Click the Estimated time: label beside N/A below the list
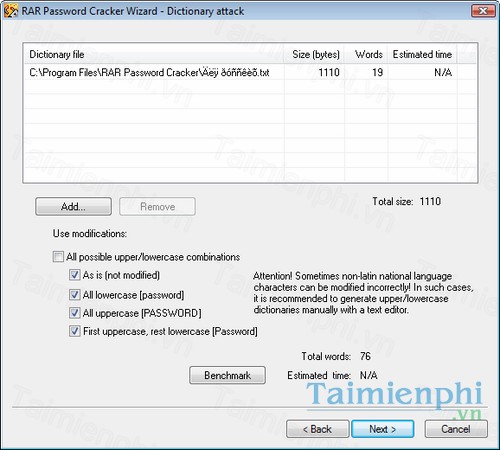The height and width of the screenshot is (450, 500). click(319, 375)
